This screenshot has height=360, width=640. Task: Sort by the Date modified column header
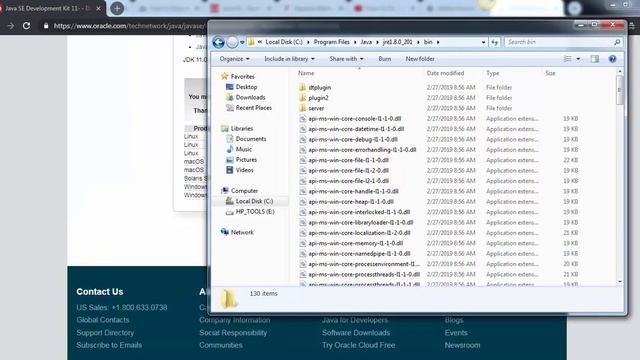[x=445, y=73]
